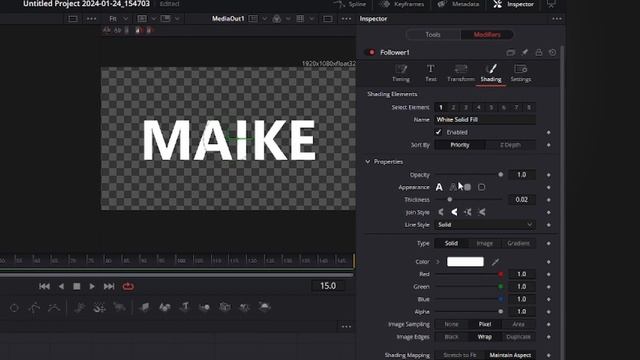The image size is (640, 360).
Task: Stop playback
Action: [76, 287]
